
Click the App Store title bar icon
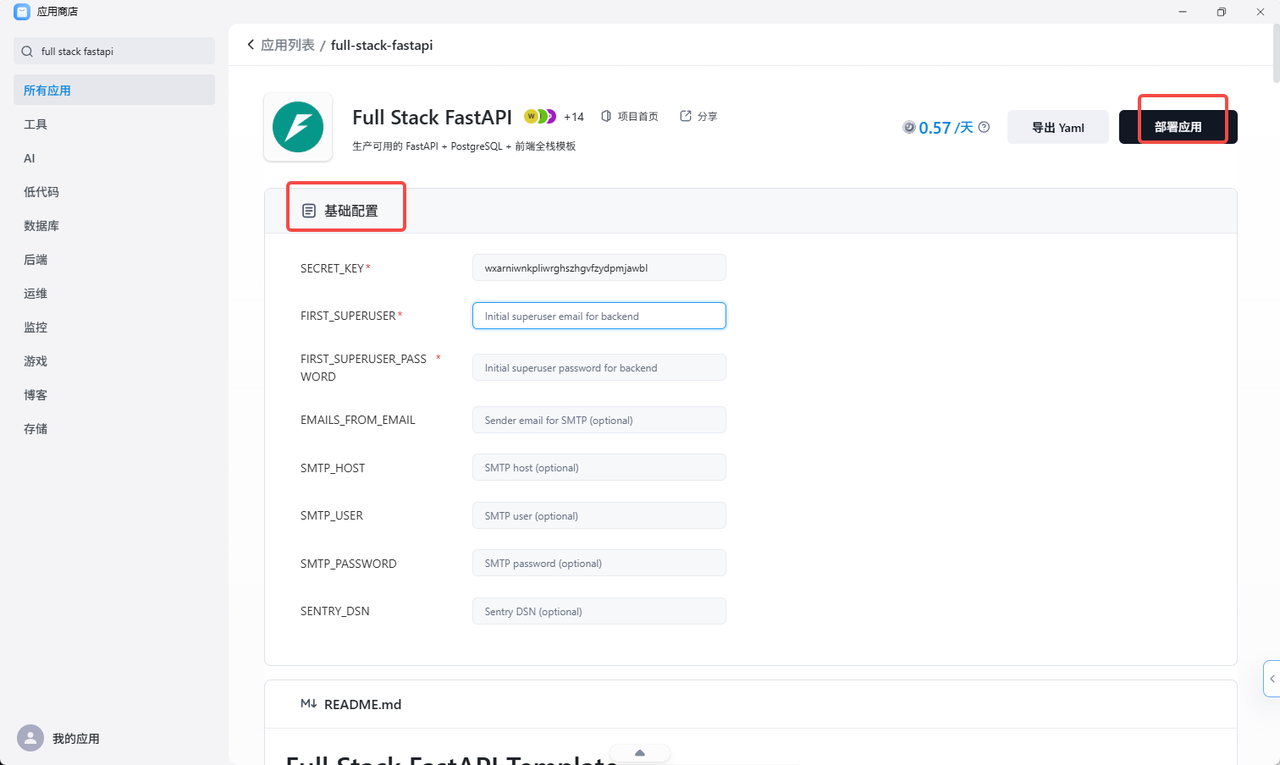pos(21,11)
